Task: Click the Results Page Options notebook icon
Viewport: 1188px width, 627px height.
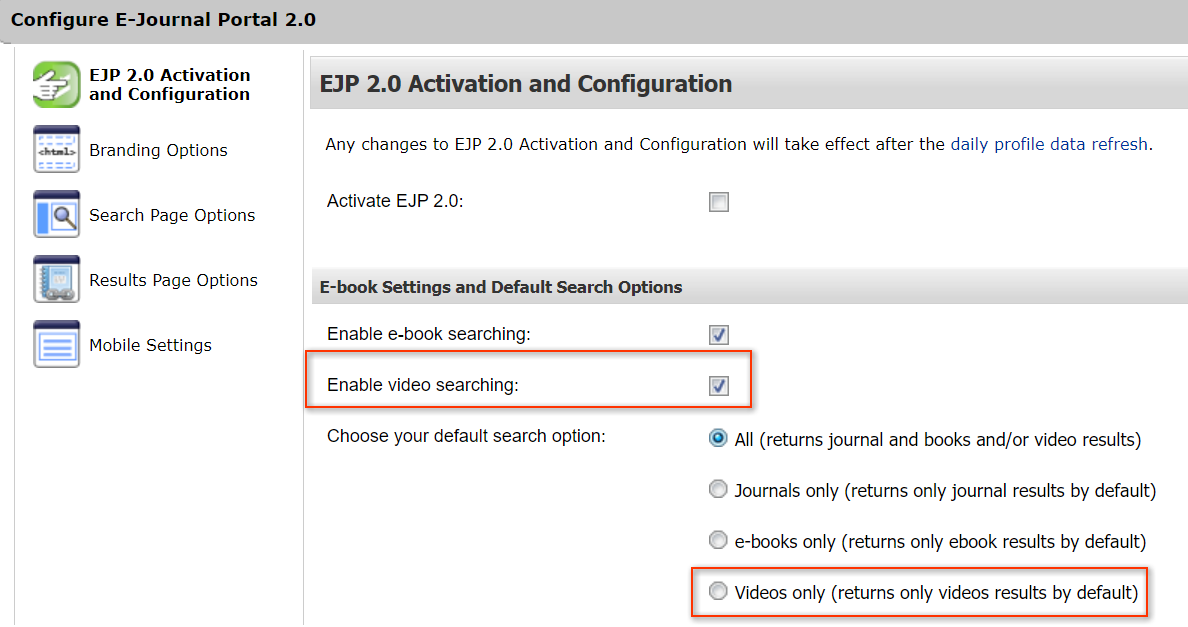Action: tap(56, 280)
